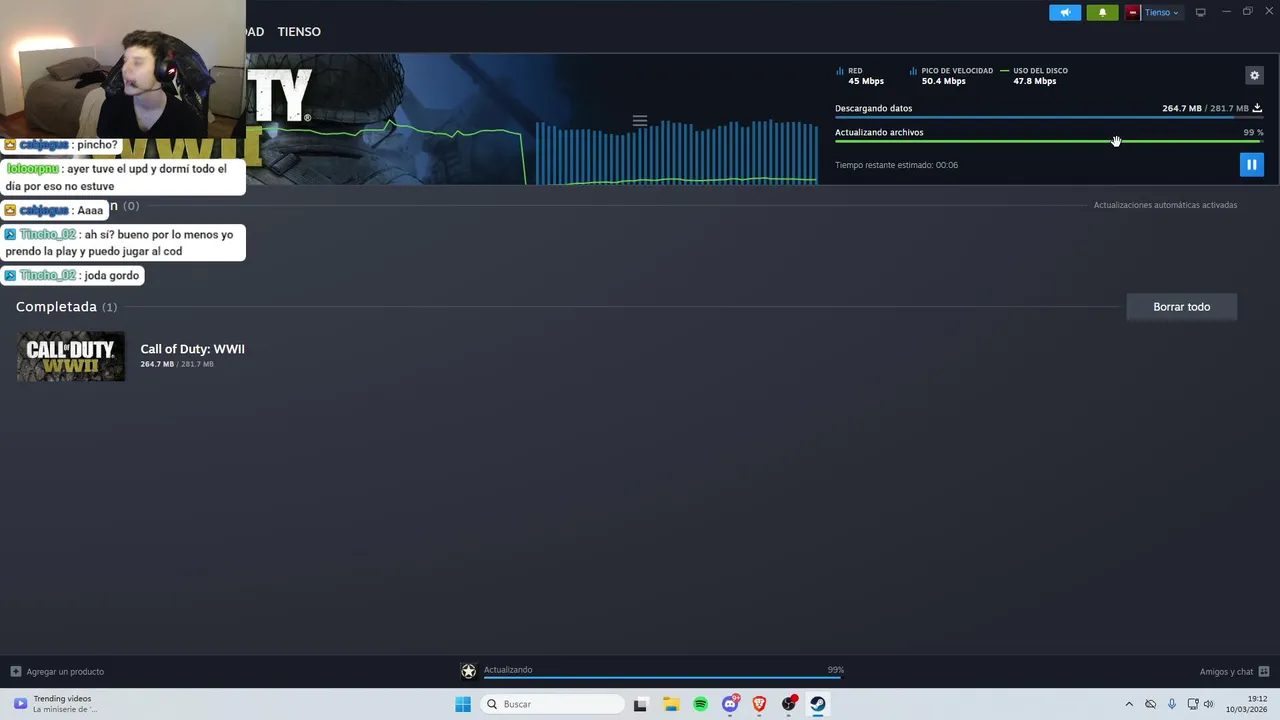Open Brave browser from taskbar
The width and height of the screenshot is (1280, 720).
pos(759,704)
